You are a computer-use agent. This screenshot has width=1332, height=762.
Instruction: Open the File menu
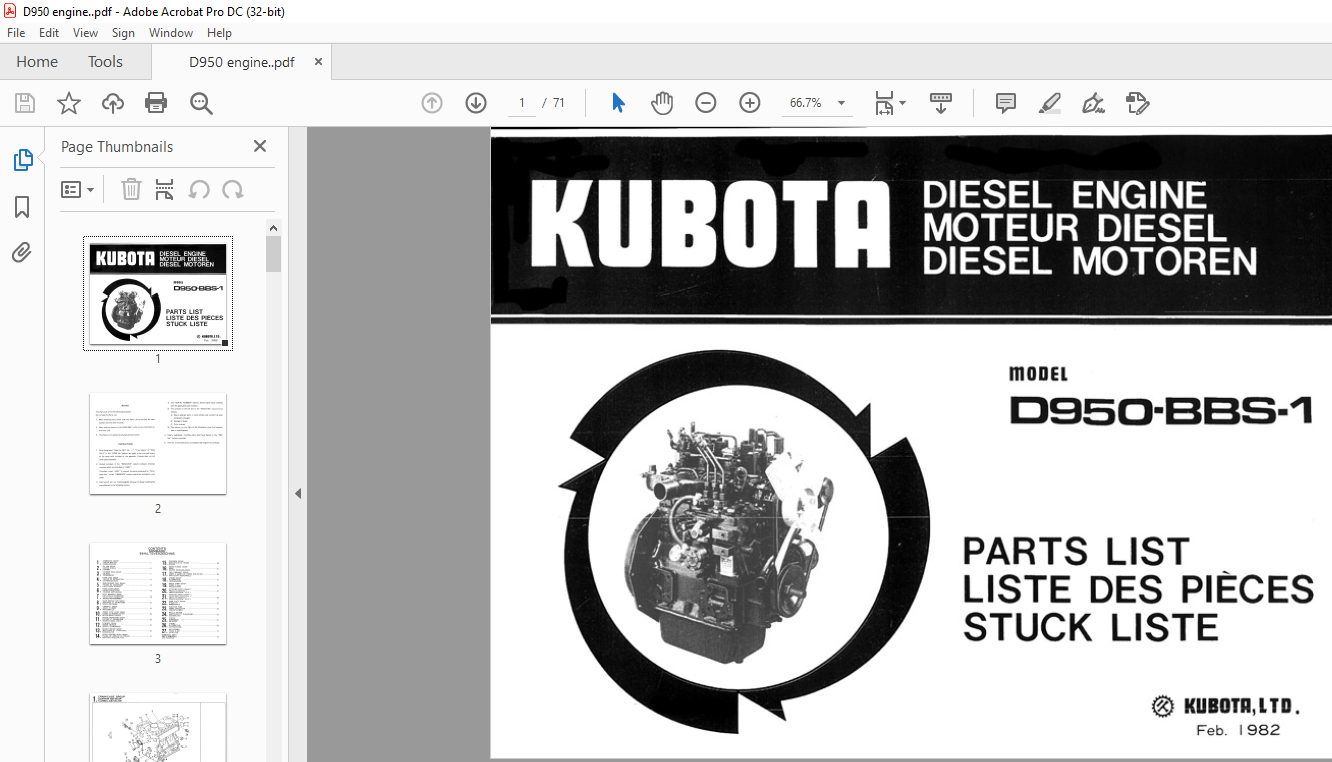pos(16,33)
